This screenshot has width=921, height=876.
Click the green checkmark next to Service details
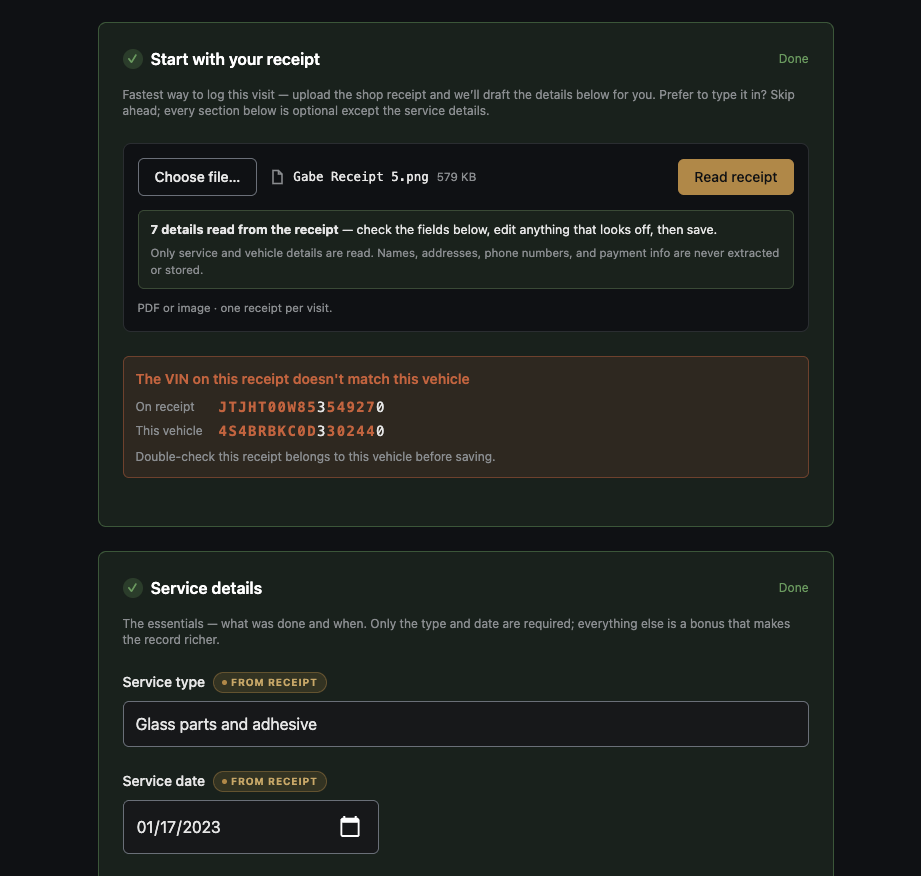tap(133, 588)
